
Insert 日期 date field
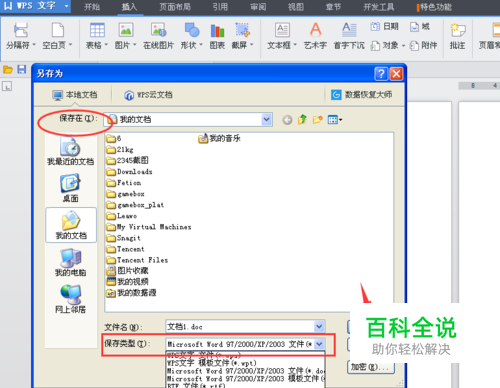pyautogui.click(x=385, y=27)
